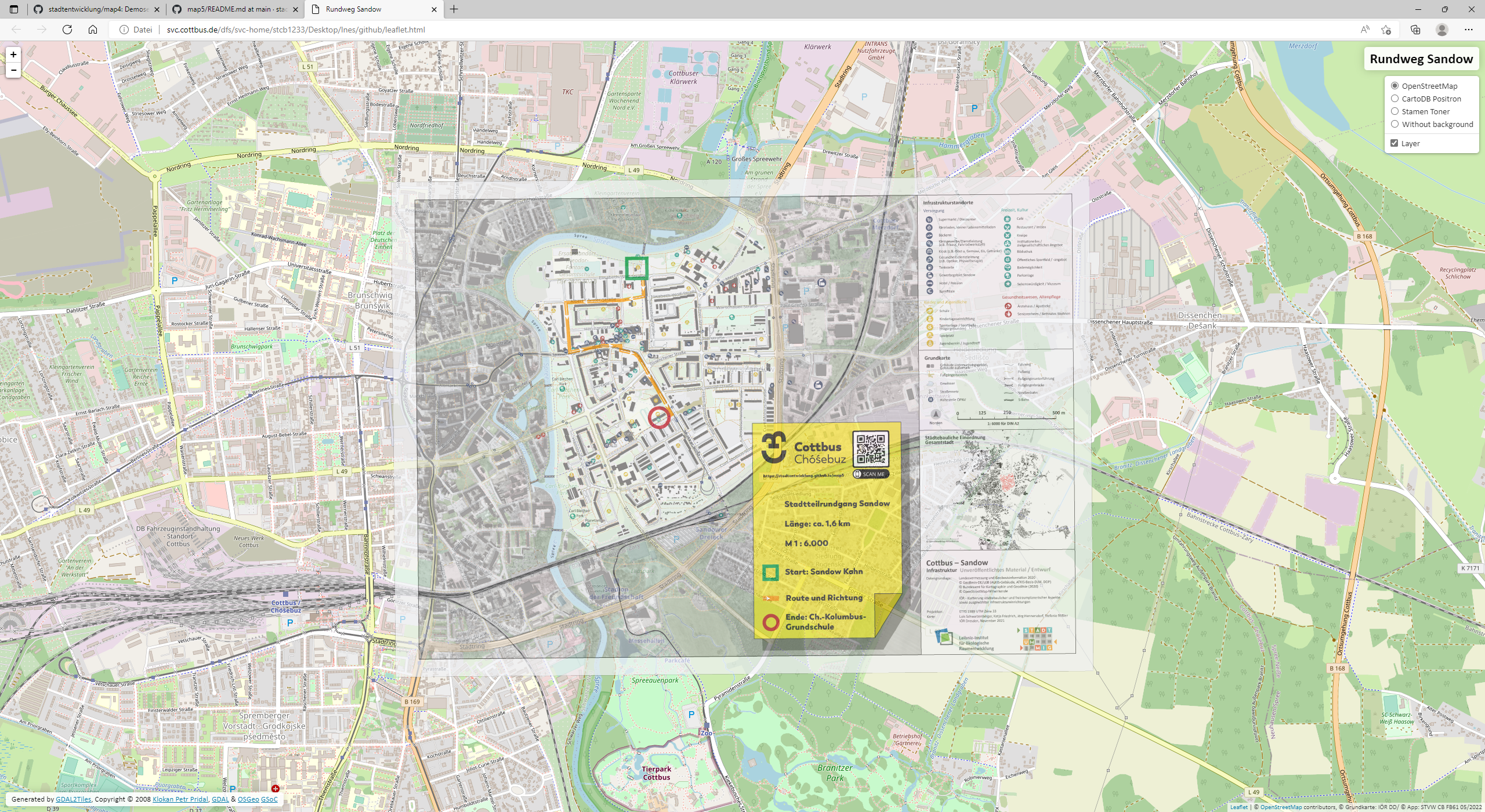Screen dimensions: 1485x812
Task: Click the green start square marker on the map
Action: pos(636,268)
